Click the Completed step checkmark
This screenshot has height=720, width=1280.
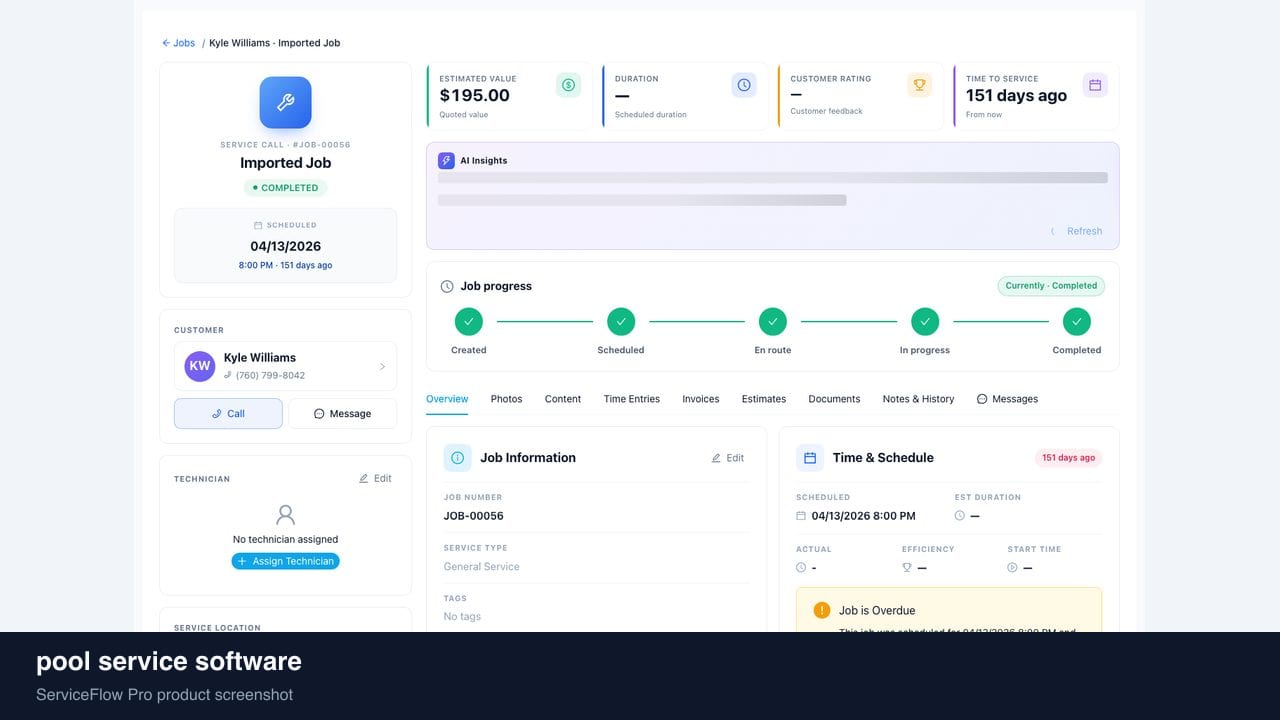click(1077, 321)
